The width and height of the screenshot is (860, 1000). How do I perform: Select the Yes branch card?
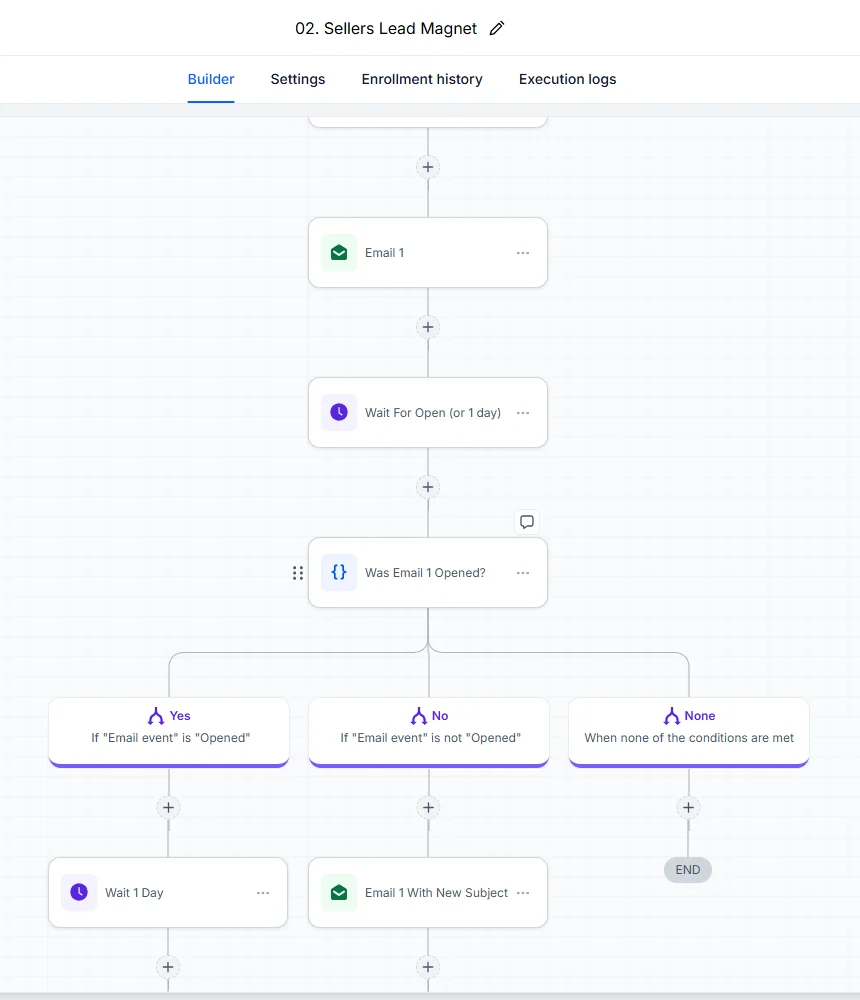169,732
